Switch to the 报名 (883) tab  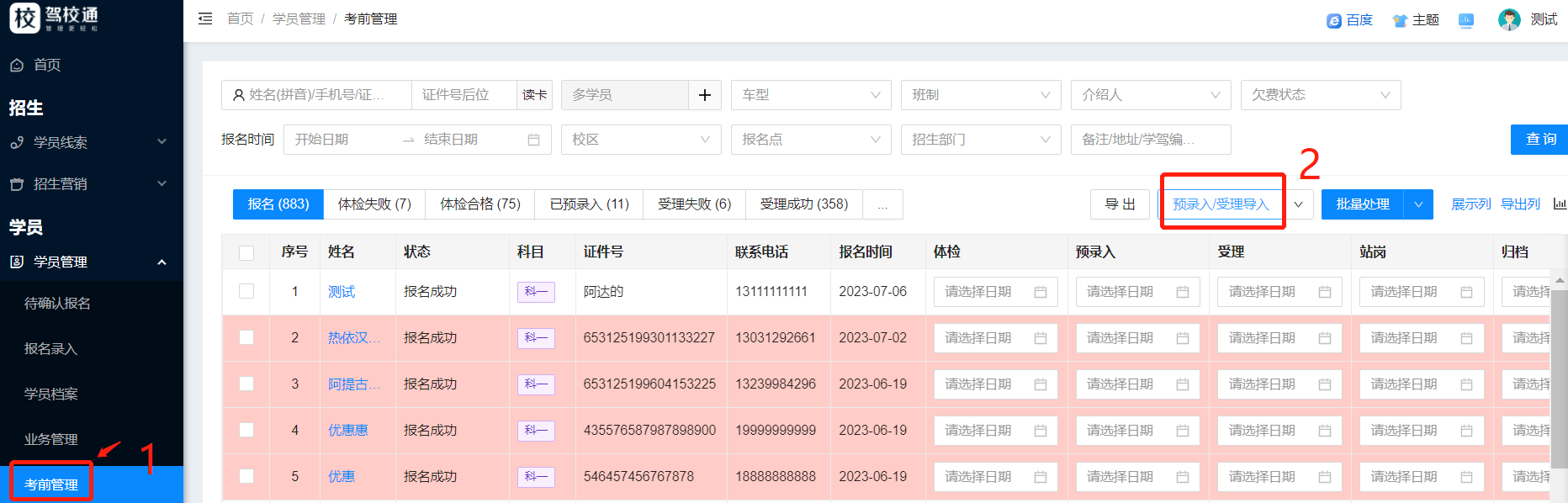coord(278,204)
